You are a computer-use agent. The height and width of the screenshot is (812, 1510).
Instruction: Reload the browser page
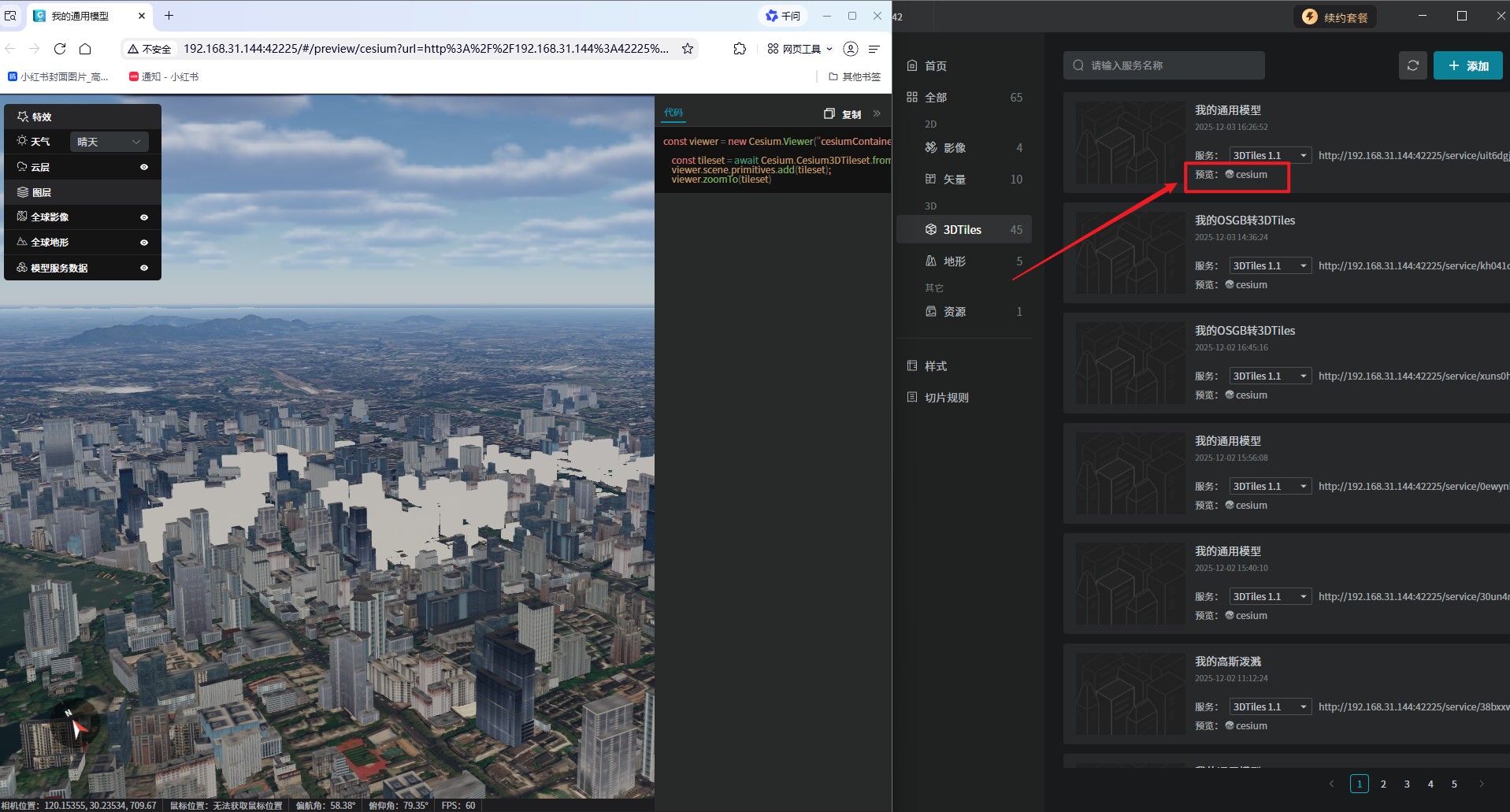click(60, 49)
